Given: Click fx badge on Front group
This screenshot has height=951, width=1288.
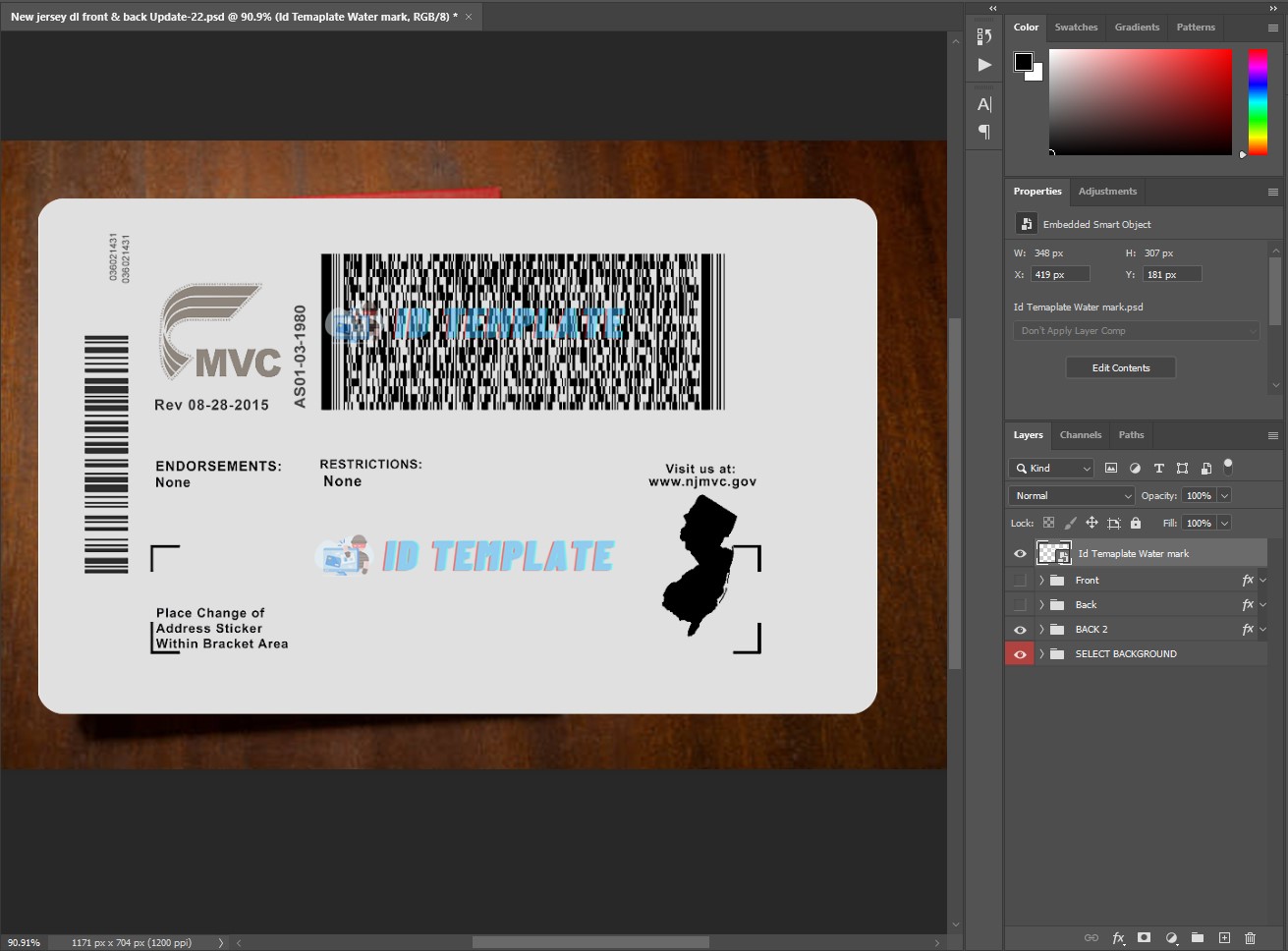Looking at the screenshot, I should [1248, 581].
